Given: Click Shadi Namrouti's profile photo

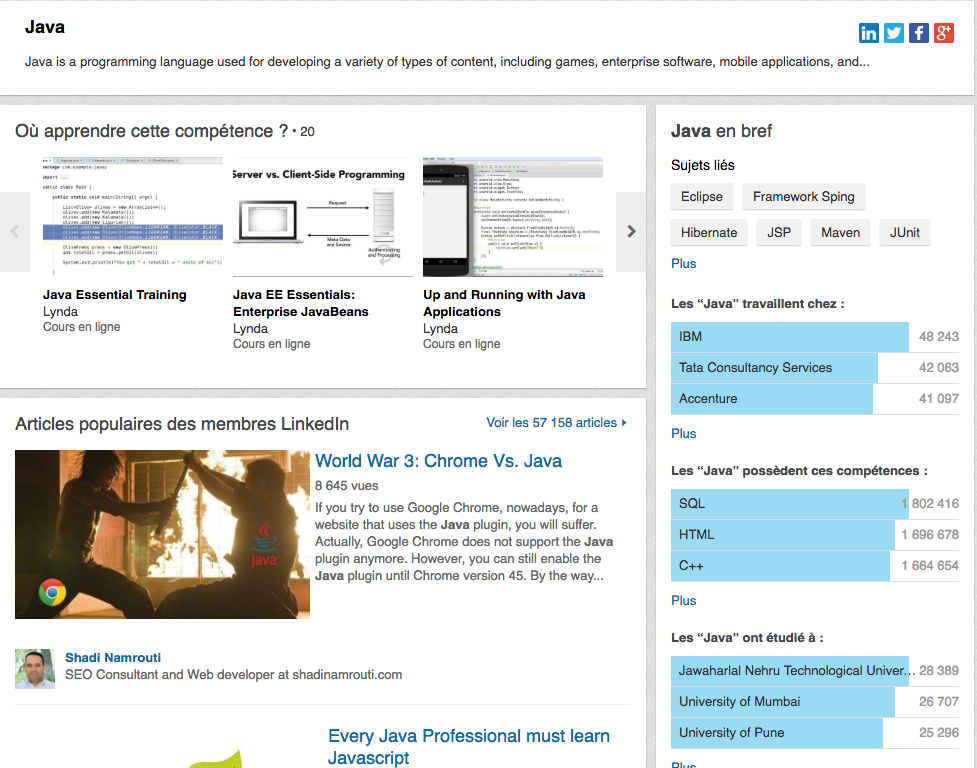Looking at the screenshot, I should 35,669.
